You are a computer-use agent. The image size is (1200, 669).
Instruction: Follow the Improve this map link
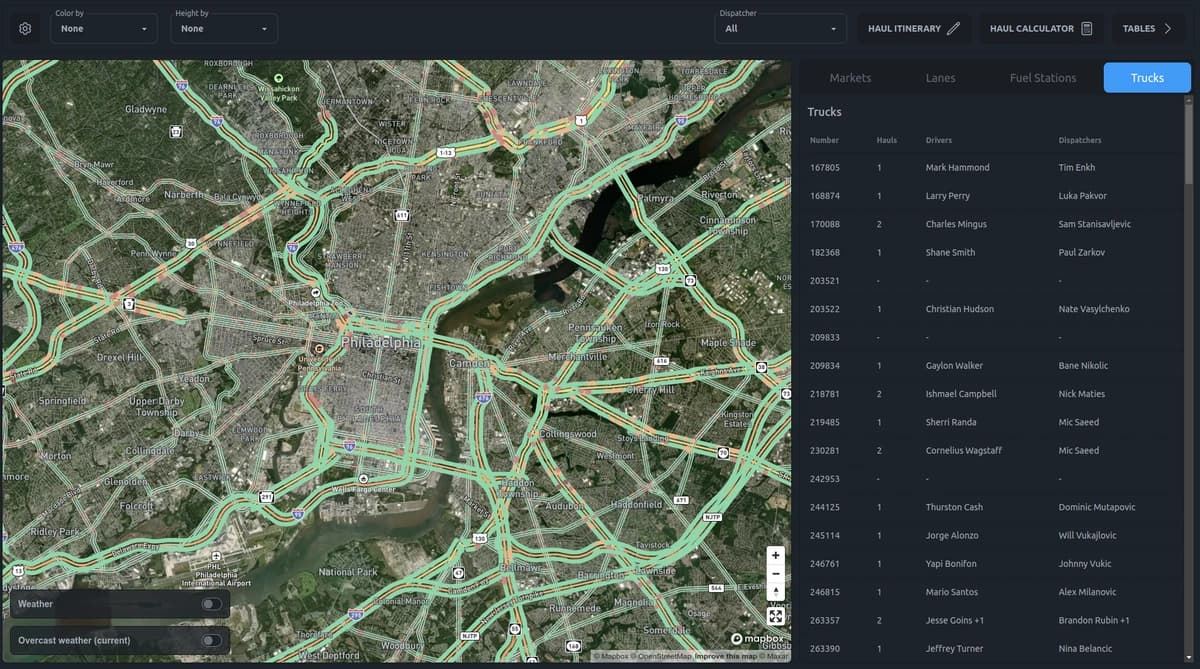[x=726, y=656]
